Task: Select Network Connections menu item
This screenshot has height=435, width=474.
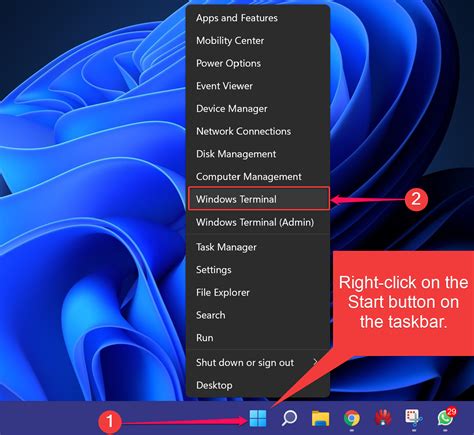Action: [258, 131]
